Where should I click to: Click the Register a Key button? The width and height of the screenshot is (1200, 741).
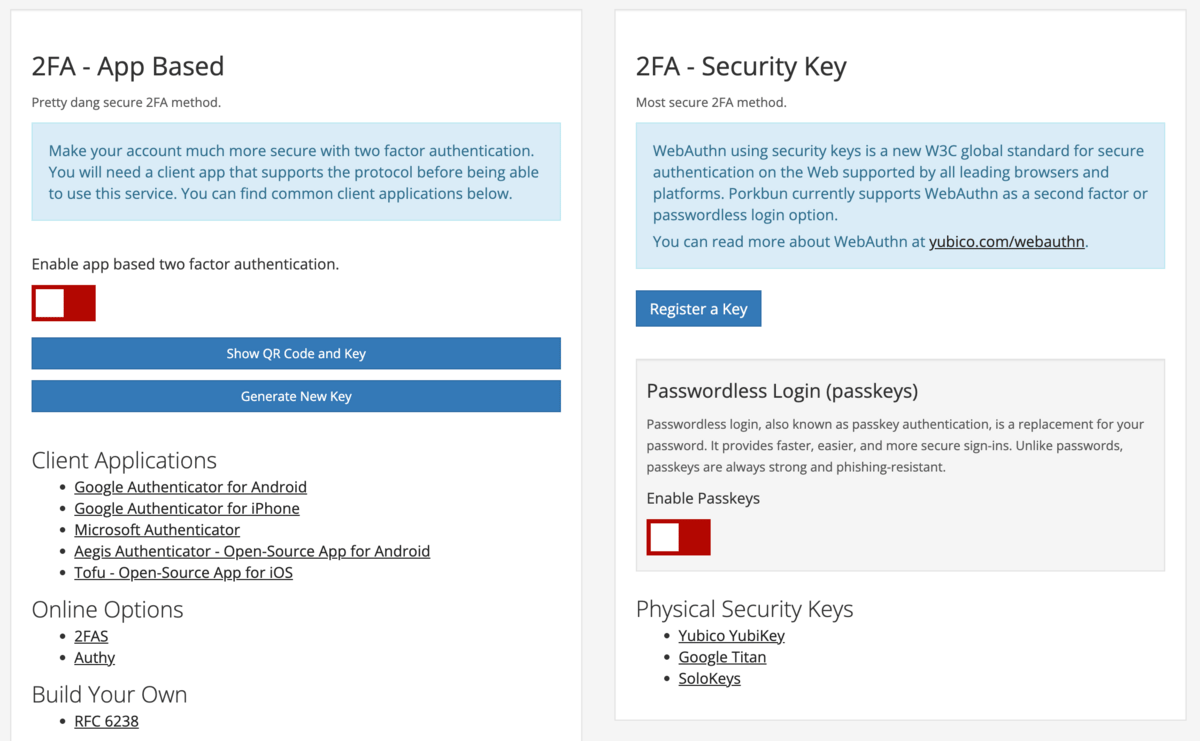[698, 309]
